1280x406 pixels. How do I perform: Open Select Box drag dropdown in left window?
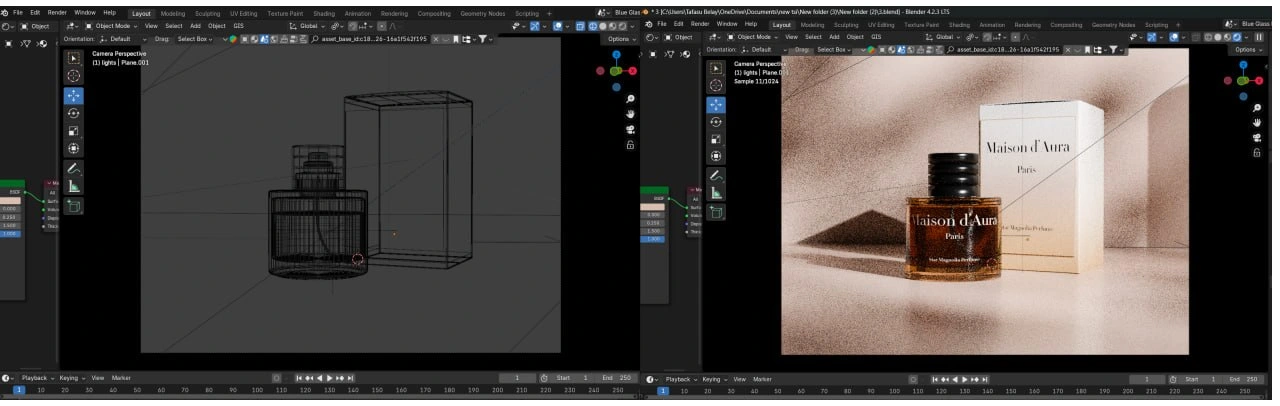[196, 38]
